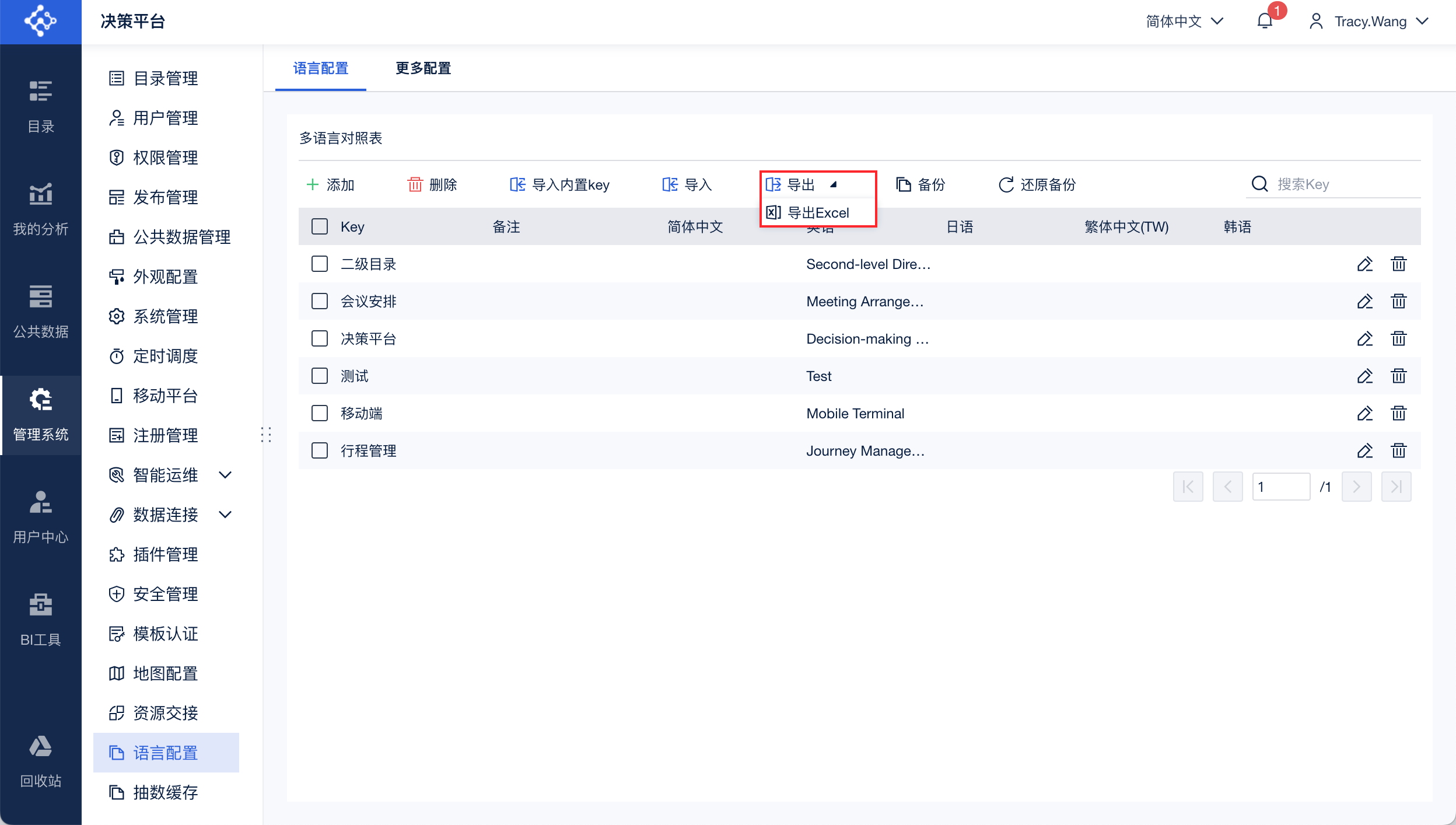Click edit pencil for 行程管理 row
The image size is (1456, 825).
tap(1364, 451)
